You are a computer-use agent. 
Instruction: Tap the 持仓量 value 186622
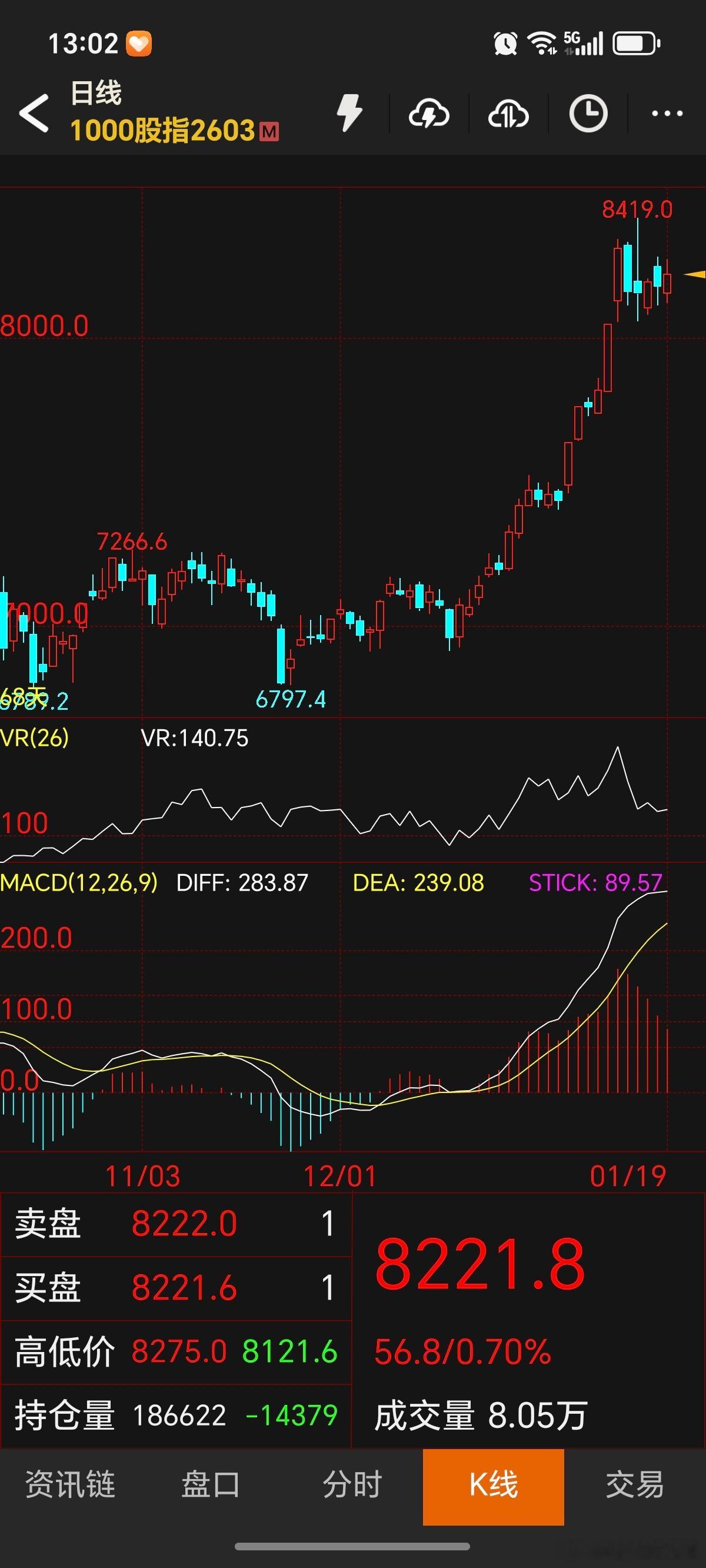[179, 1416]
